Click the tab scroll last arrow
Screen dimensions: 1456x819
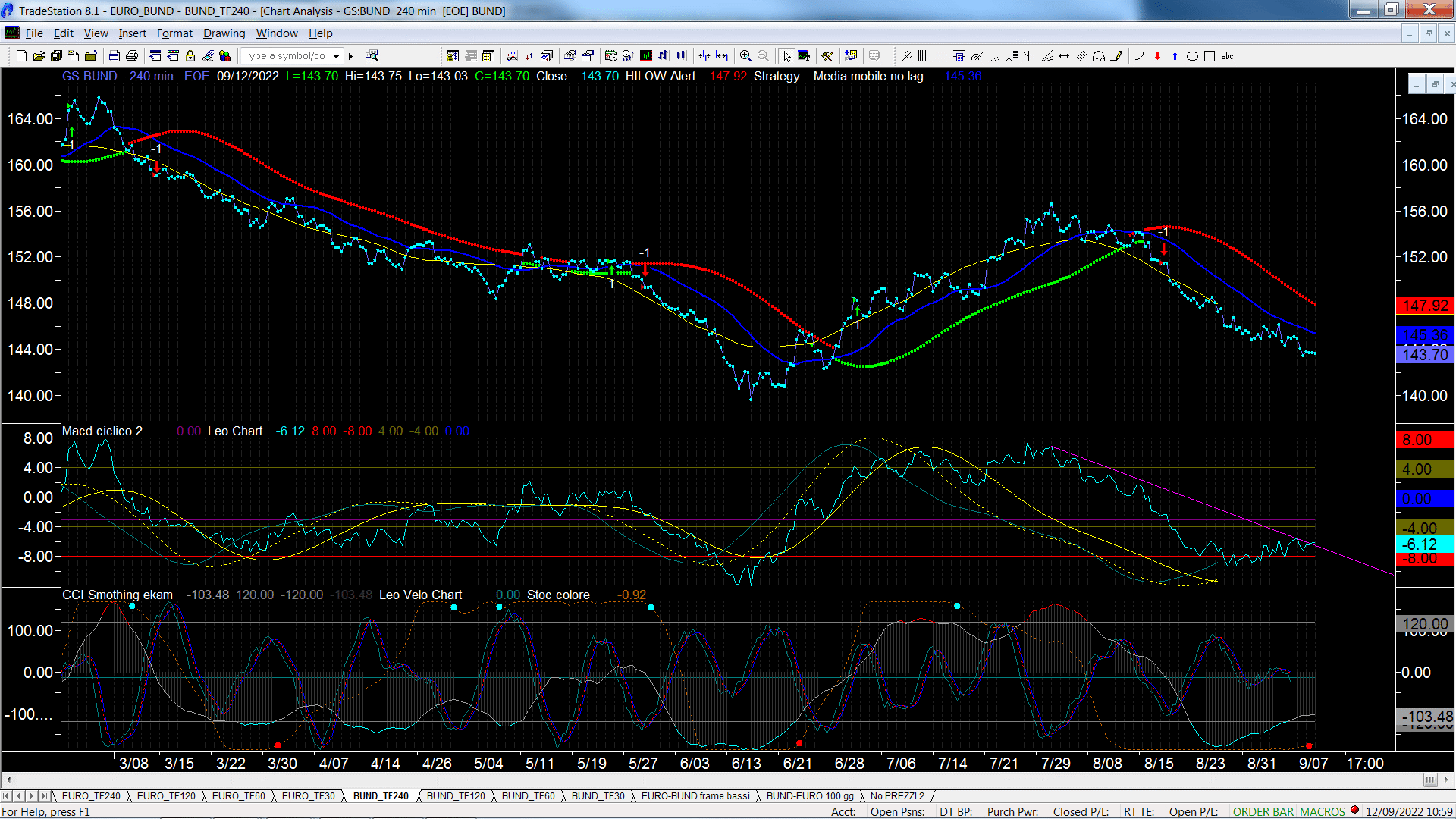44,795
